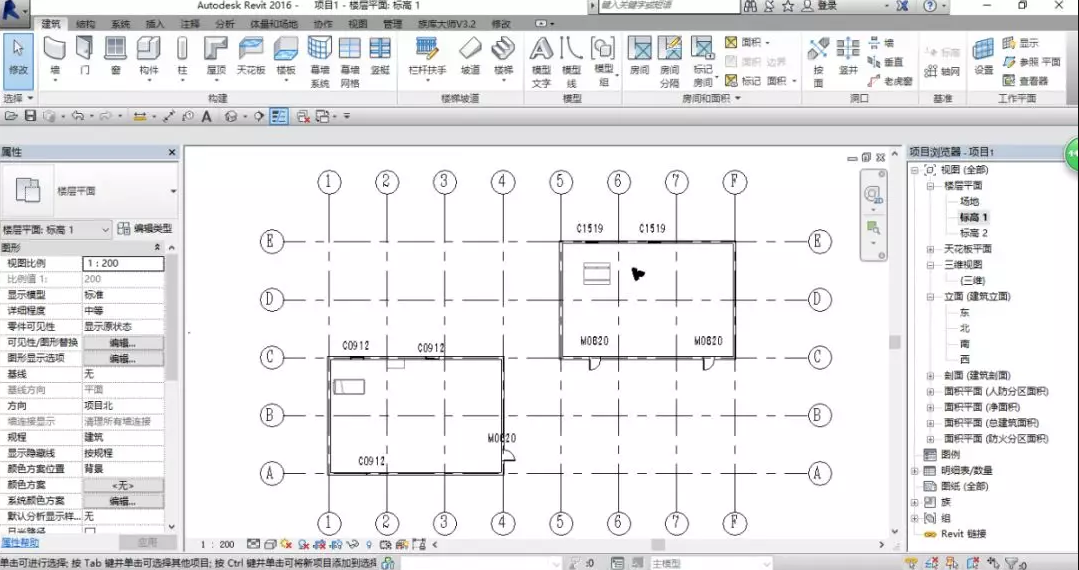The image size is (1079, 570).
Task: Switch to the 视图 ribbon tab
Action: coord(357,23)
